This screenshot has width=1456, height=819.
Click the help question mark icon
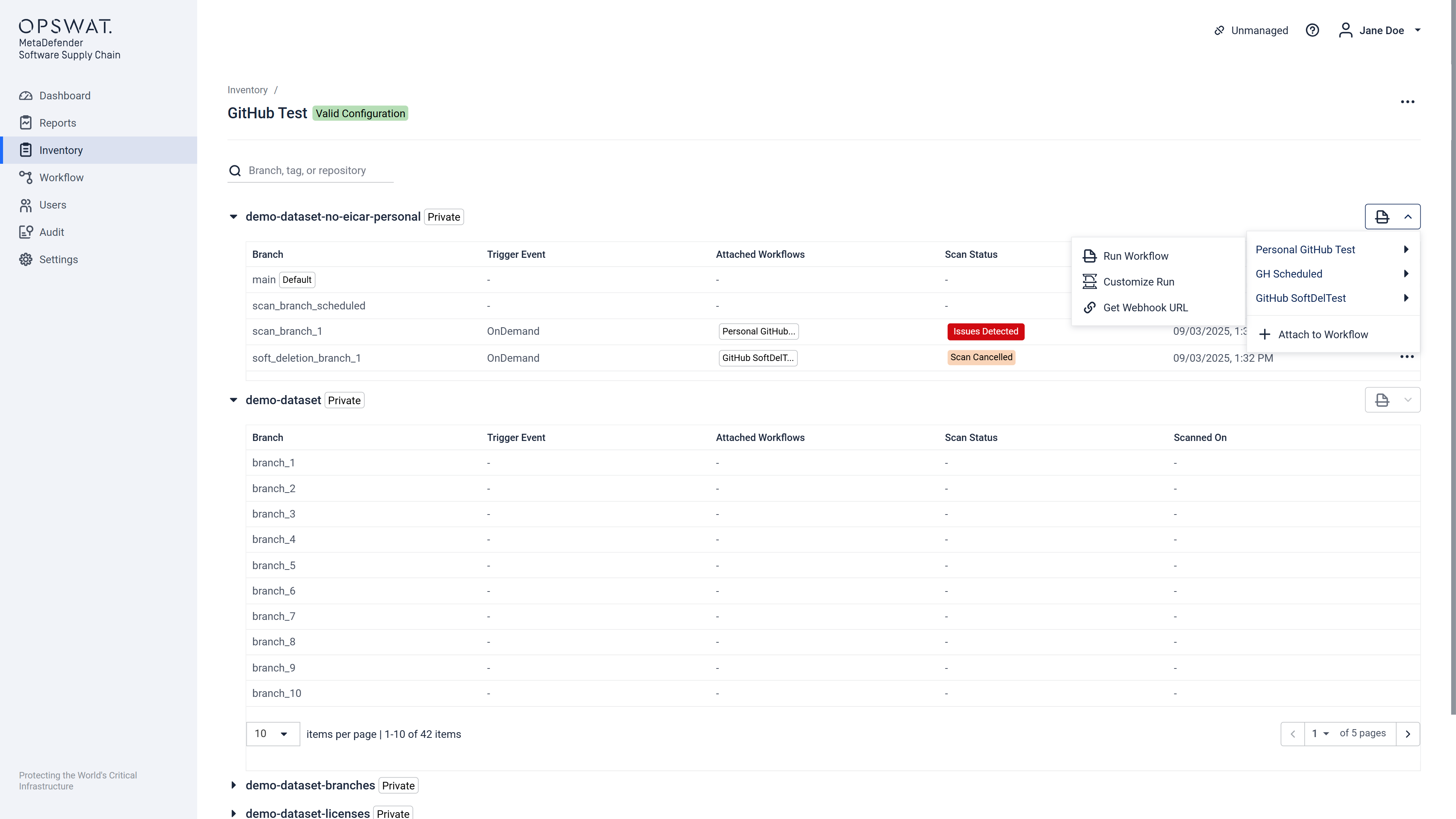1312,30
